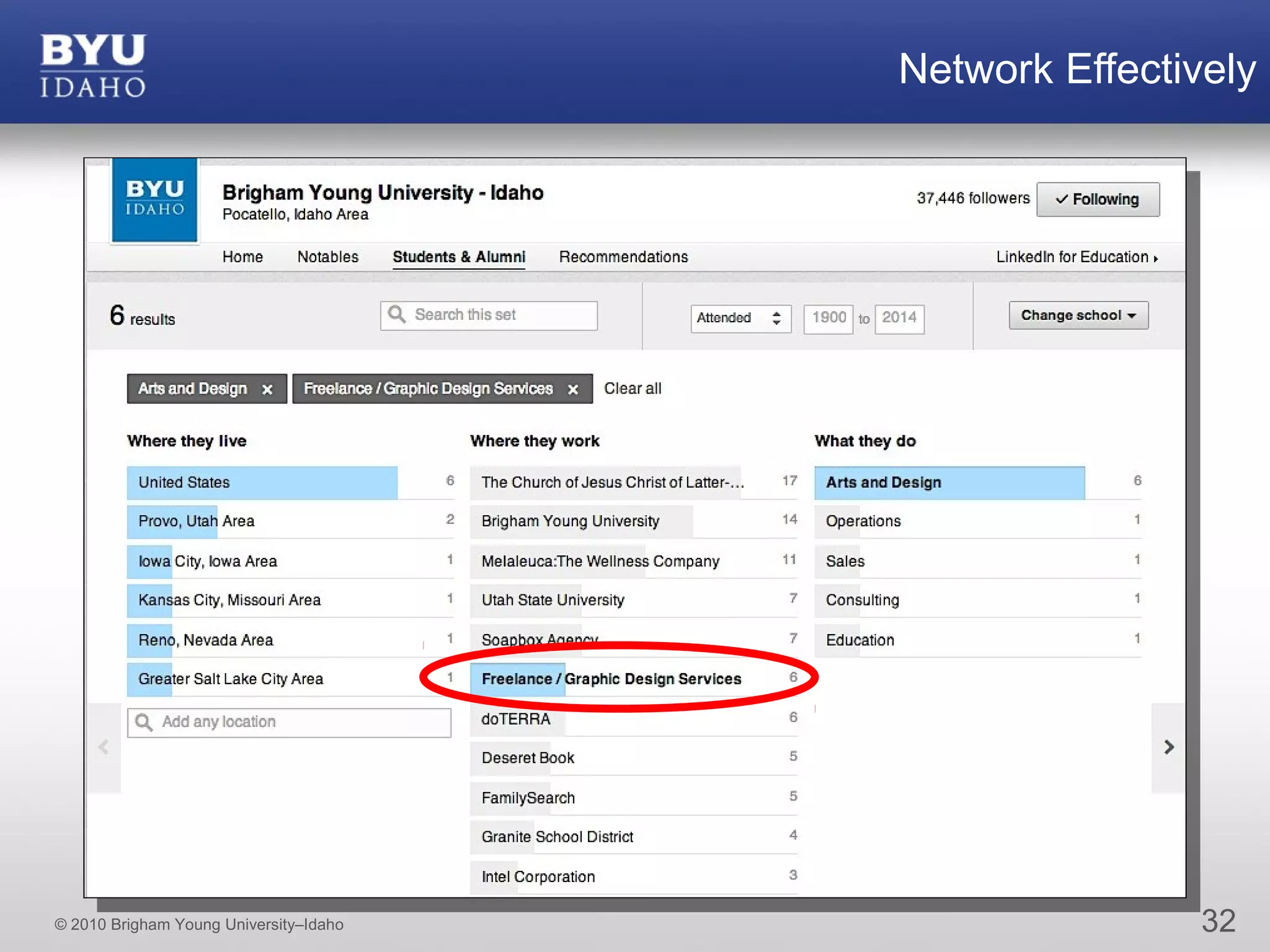Viewport: 1270px width, 952px height.
Task: Focus the Add any location field
Action: [x=289, y=722]
